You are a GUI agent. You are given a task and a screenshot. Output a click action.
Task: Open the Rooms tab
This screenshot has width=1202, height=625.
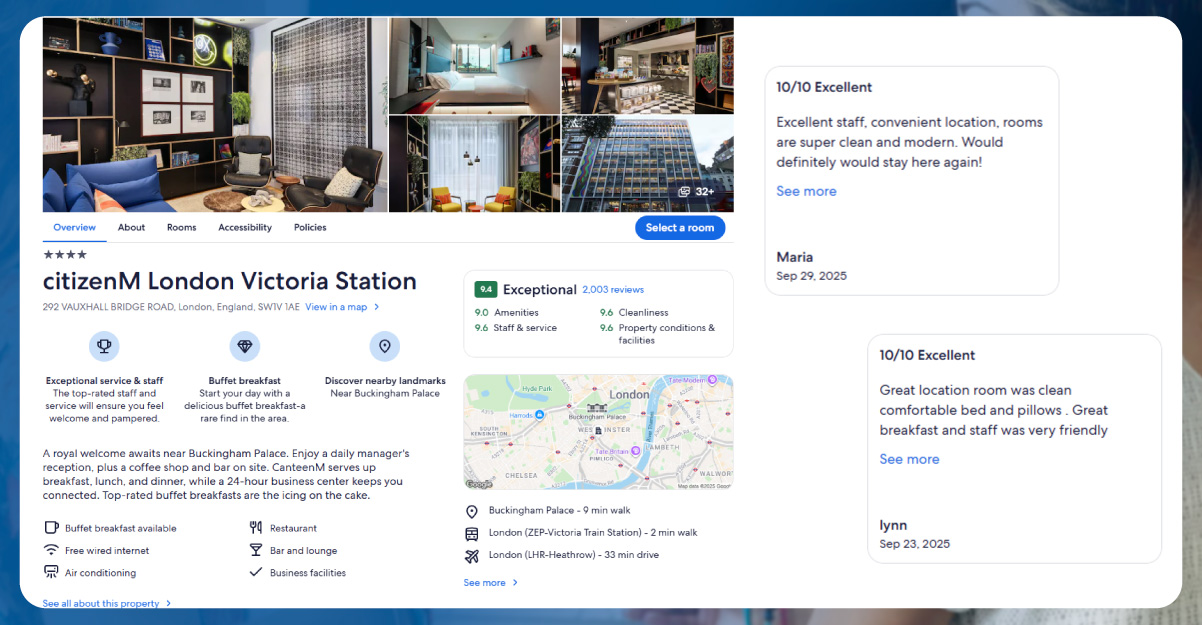pyautogui.click(x=181, y=228)
